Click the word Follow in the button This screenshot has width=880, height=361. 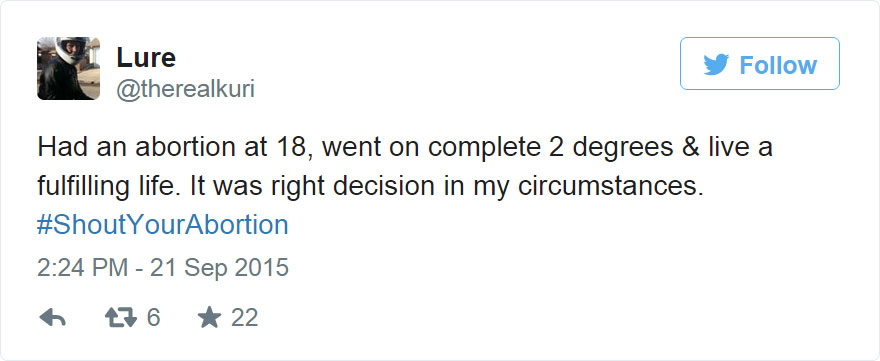(x=778, y=65)
